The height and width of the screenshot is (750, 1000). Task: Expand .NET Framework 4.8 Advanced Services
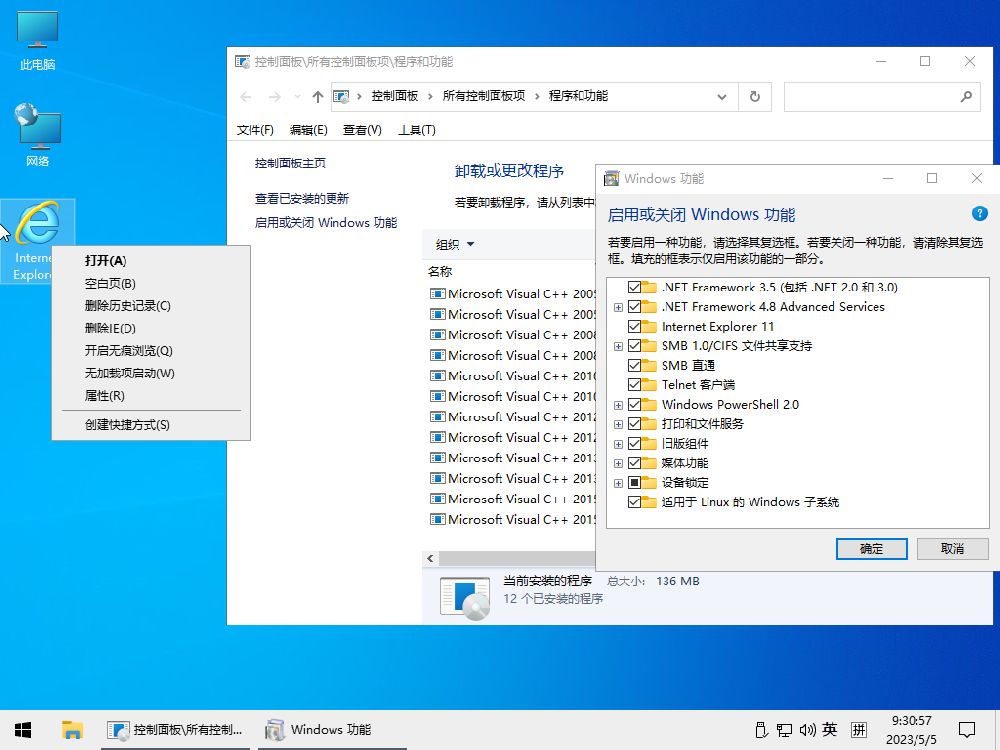620,307
